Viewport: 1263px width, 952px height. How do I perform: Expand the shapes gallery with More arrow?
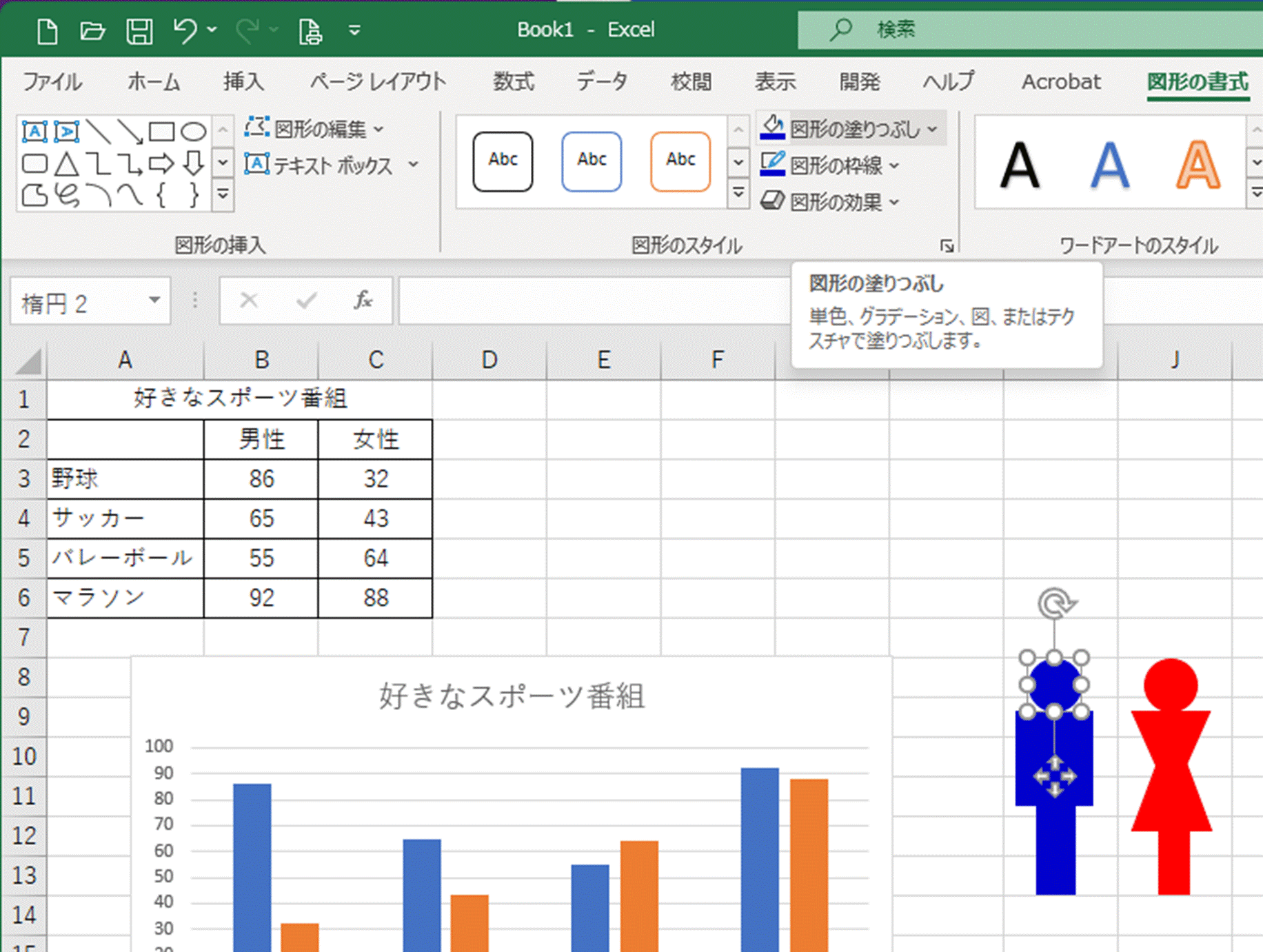pyautogui.click(x=223, y=195)
